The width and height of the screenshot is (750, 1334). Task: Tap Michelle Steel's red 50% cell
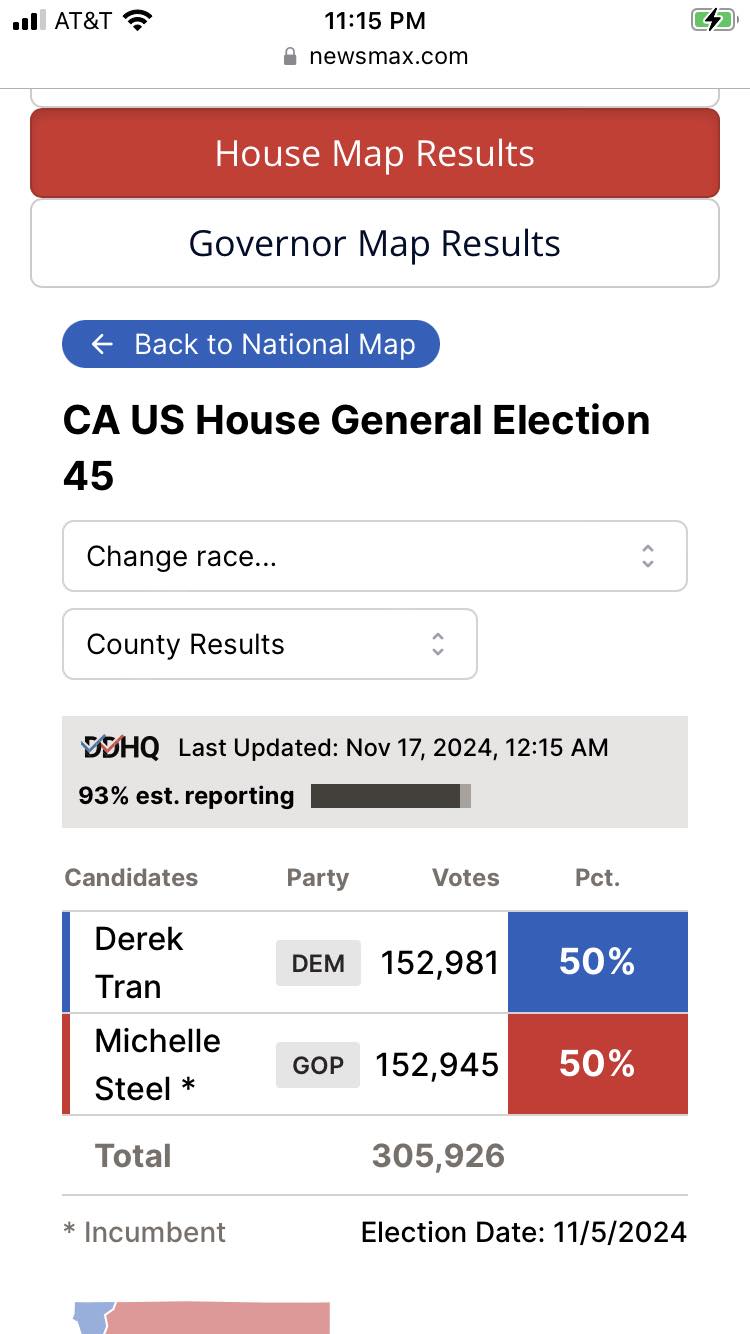[x=597, y=1064]
